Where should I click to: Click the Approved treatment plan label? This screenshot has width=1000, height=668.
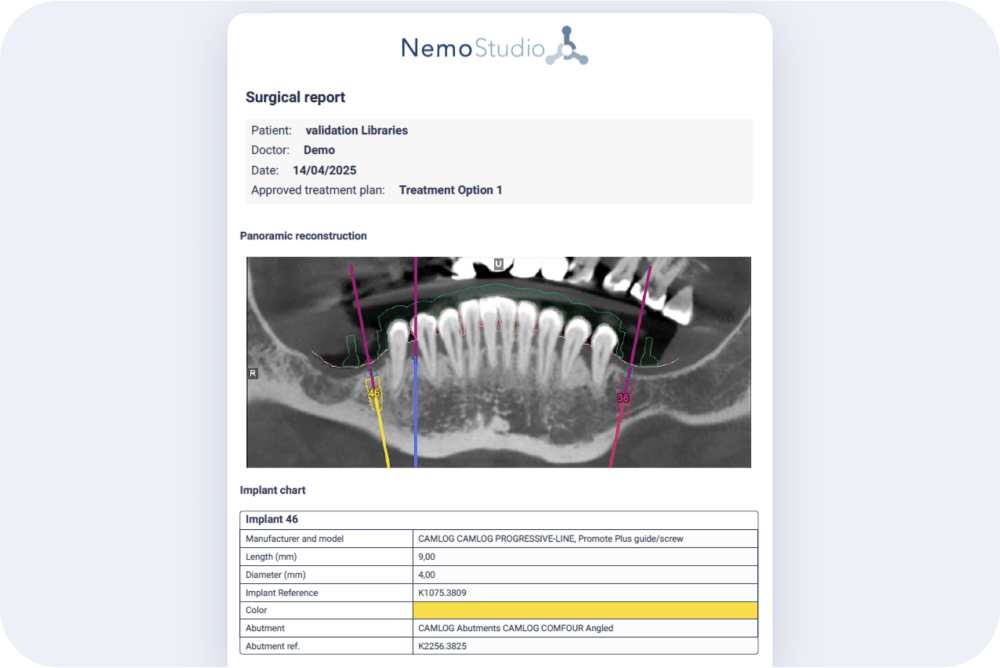click(x=318, y=190)
